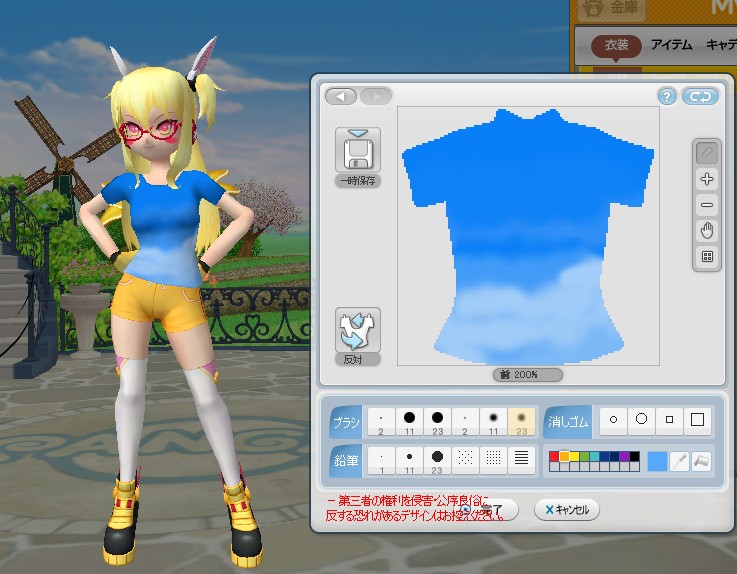
Task: Select small square eraser
Action: coord(669,420)
